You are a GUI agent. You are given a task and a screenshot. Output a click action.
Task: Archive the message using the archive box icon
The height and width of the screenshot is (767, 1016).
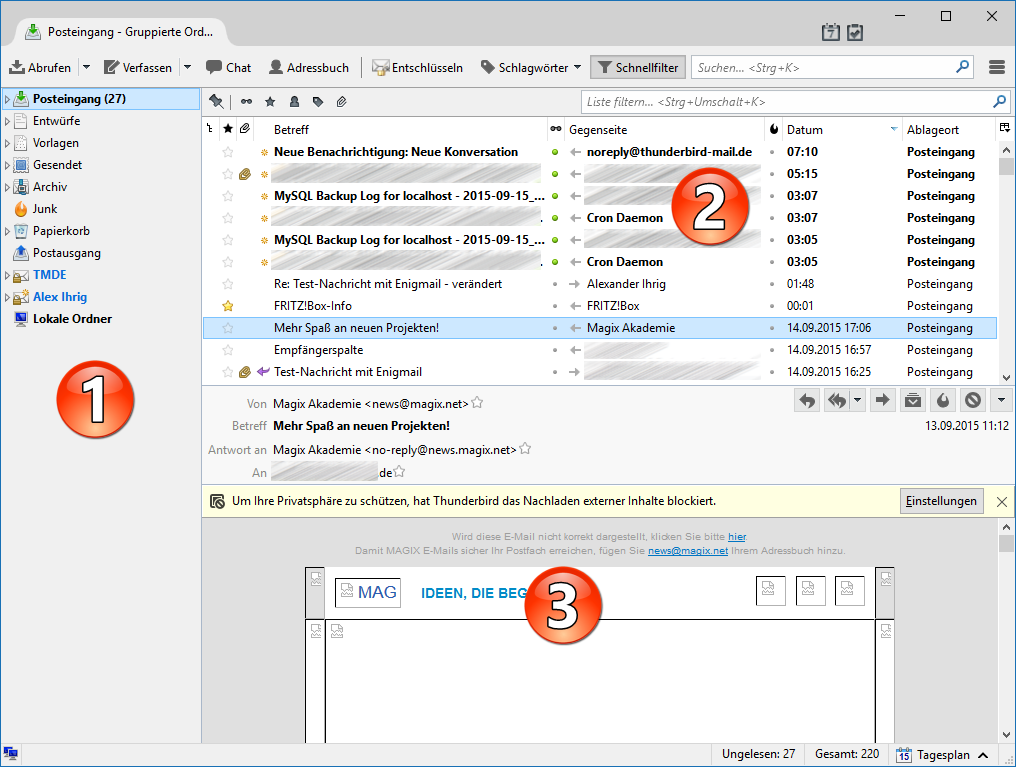click(912, 400)
